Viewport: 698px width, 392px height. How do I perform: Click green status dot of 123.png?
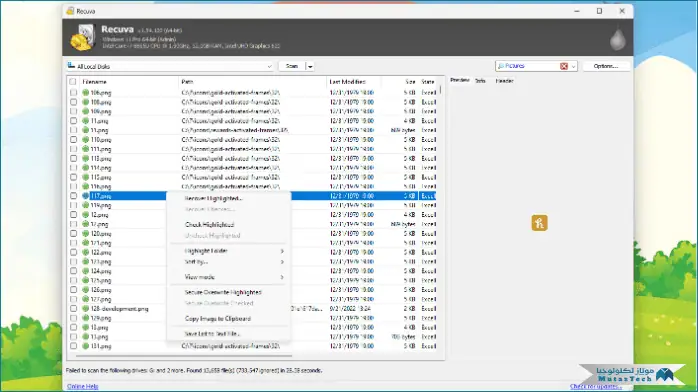[85, 262]
